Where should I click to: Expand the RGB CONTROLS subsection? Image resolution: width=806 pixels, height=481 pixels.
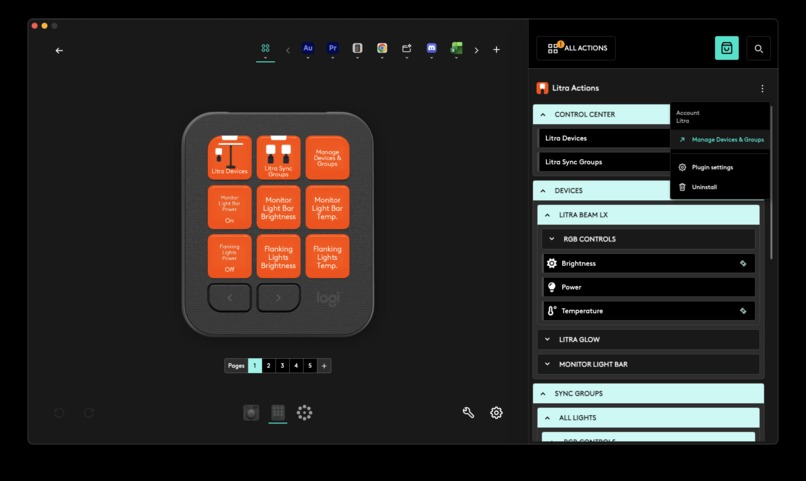point(648,239)
